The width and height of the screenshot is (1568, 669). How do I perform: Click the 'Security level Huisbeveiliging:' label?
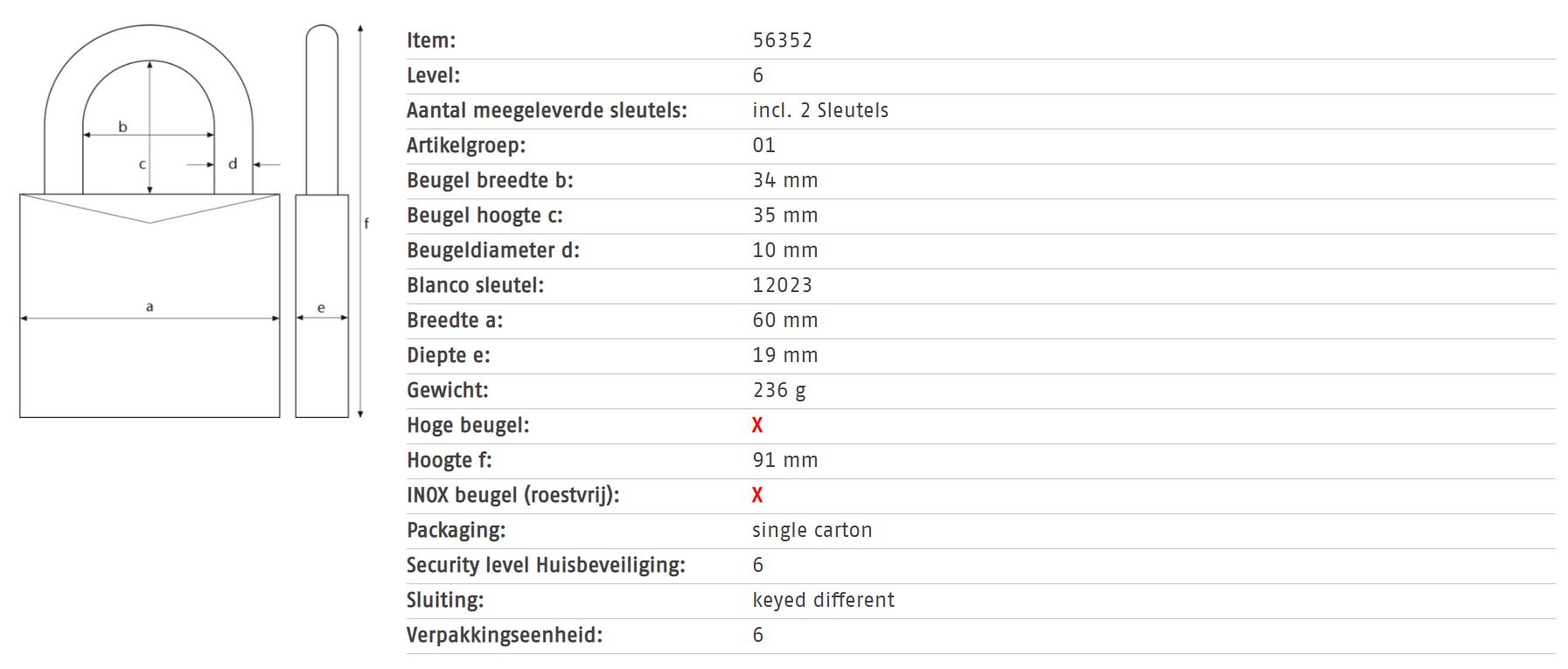point(546,565)
